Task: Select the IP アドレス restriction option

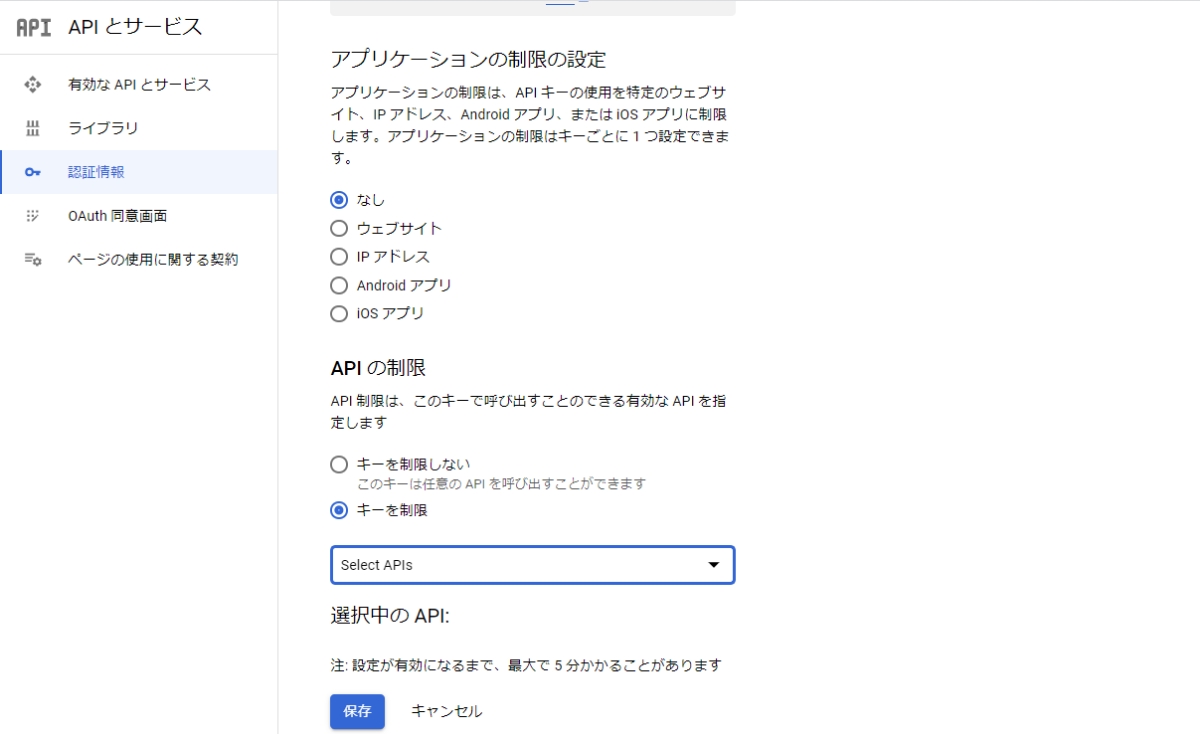Action: tap(338, 256)
